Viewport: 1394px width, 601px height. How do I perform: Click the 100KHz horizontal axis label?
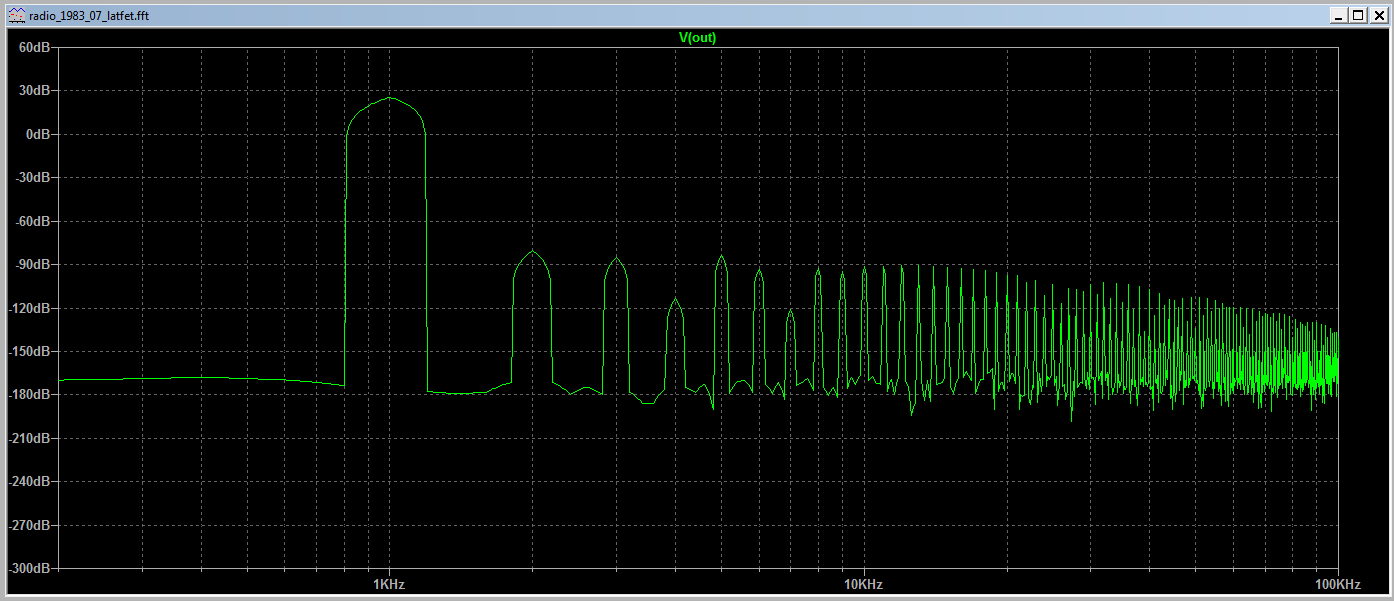pos(1338,583)
